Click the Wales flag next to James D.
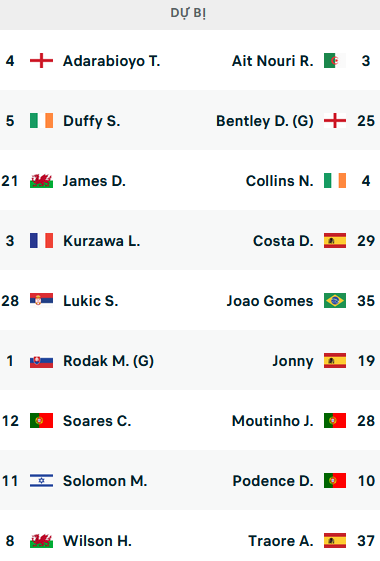This screenshot has width=380, height=561. 41,181
